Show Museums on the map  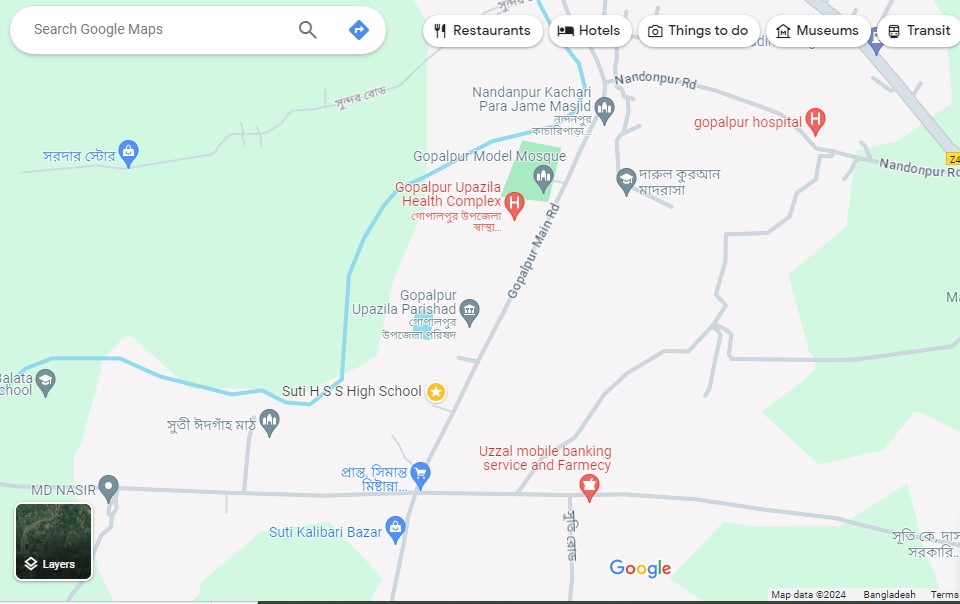pyautogui.click(x=818, y=31)
